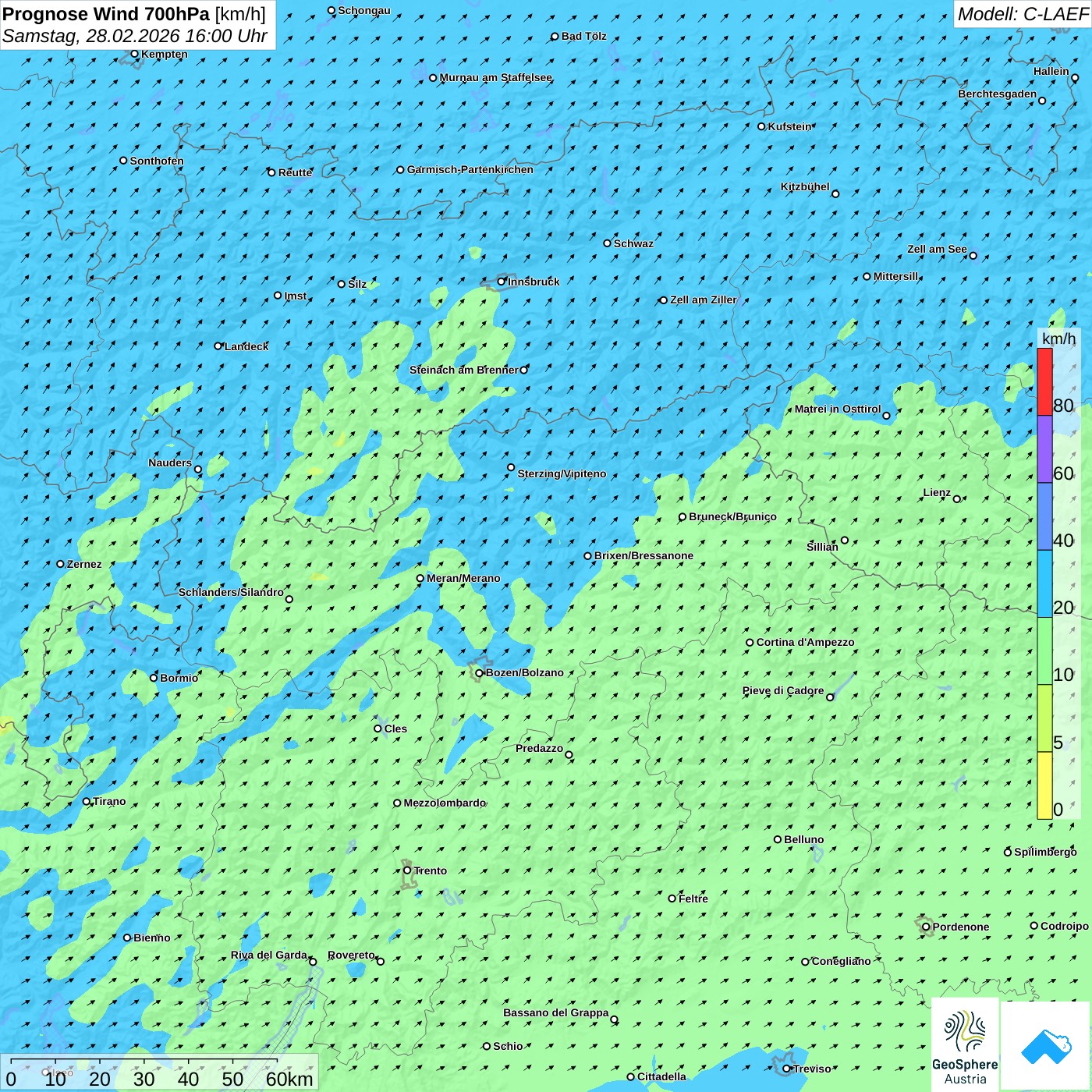The height and width of the screenshot is (1092, 1092).
Task: Select the Kufstein city label
Action: pyautogui.click(x=790, y=126)
